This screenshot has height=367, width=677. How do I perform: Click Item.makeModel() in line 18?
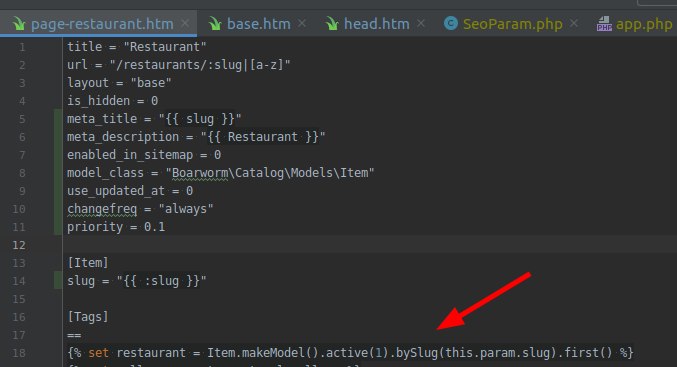point(263,353)
